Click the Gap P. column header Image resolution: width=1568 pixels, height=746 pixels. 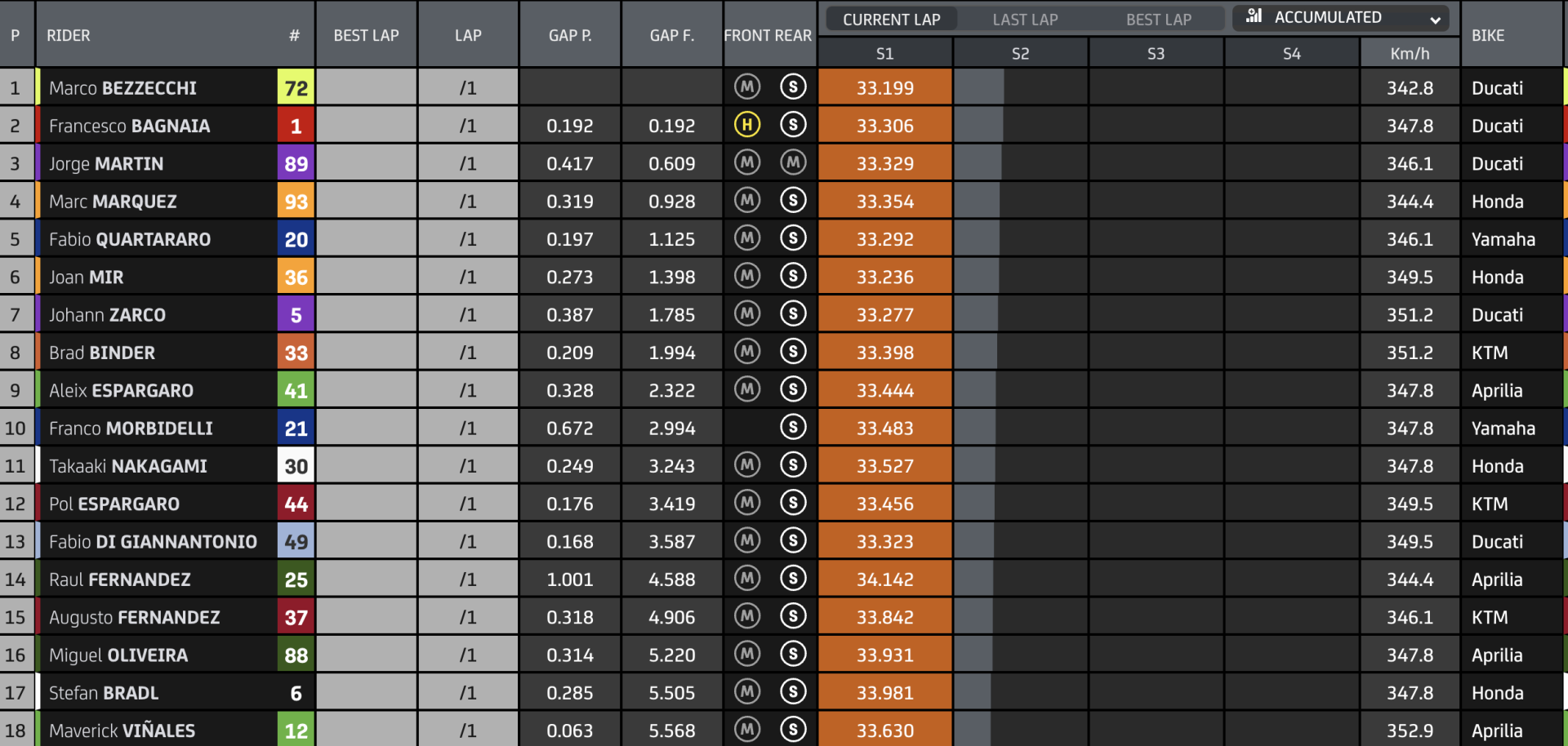[x=570, y=35]
